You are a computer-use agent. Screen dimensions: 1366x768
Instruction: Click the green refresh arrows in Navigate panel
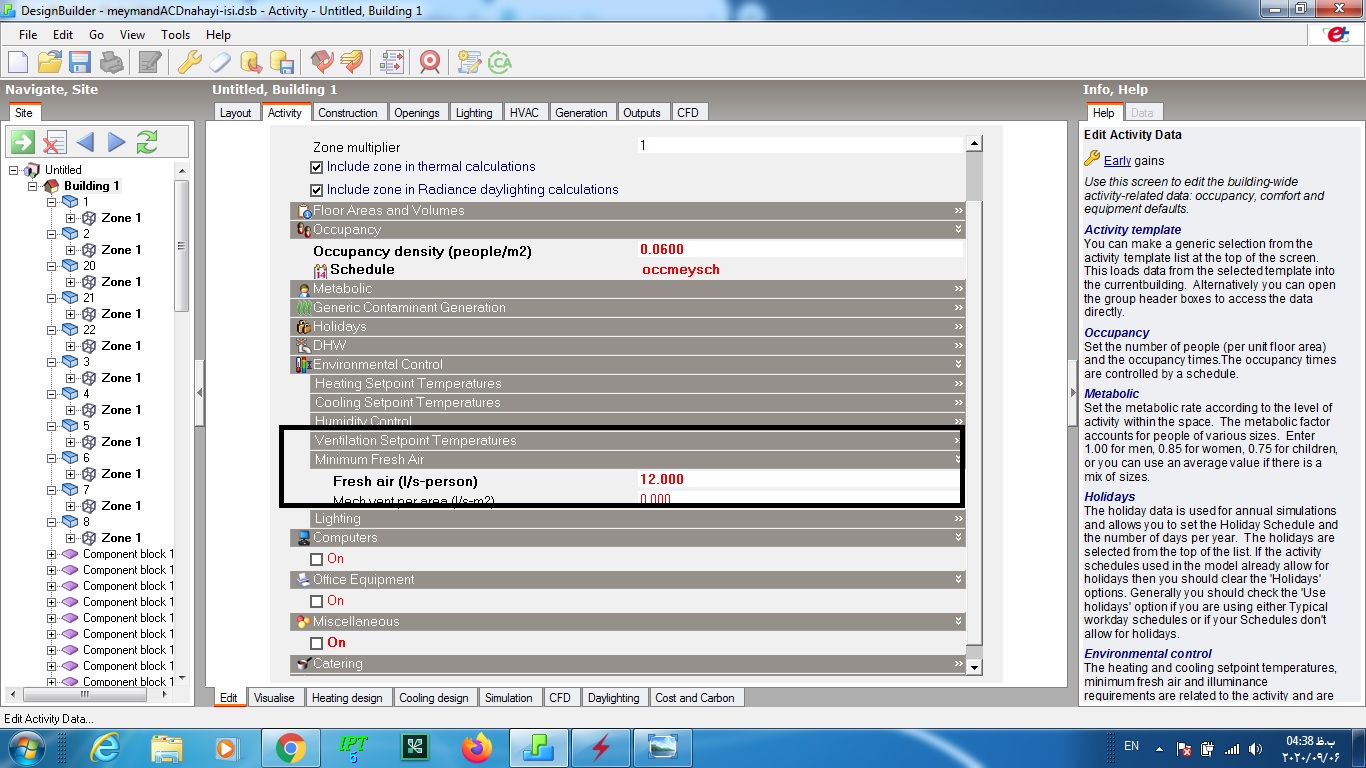point(147,142)
